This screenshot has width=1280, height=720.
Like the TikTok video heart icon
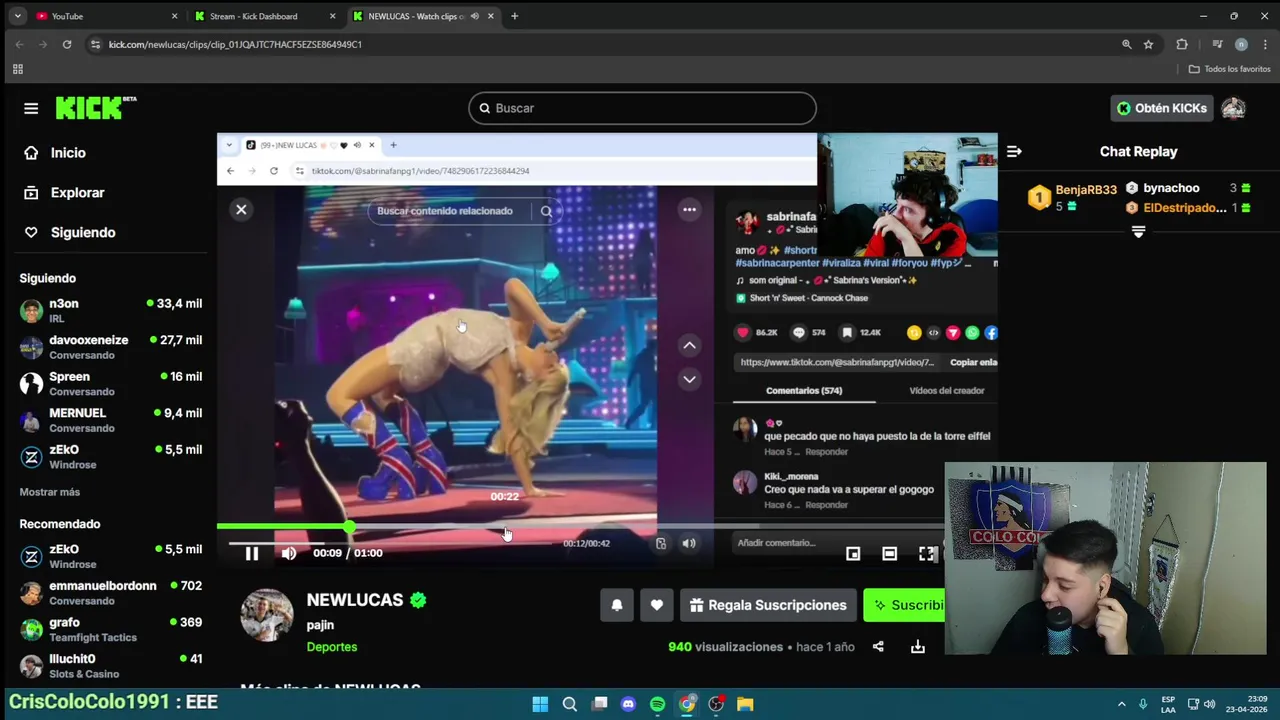pyautogui.click(x=743, y=332)
